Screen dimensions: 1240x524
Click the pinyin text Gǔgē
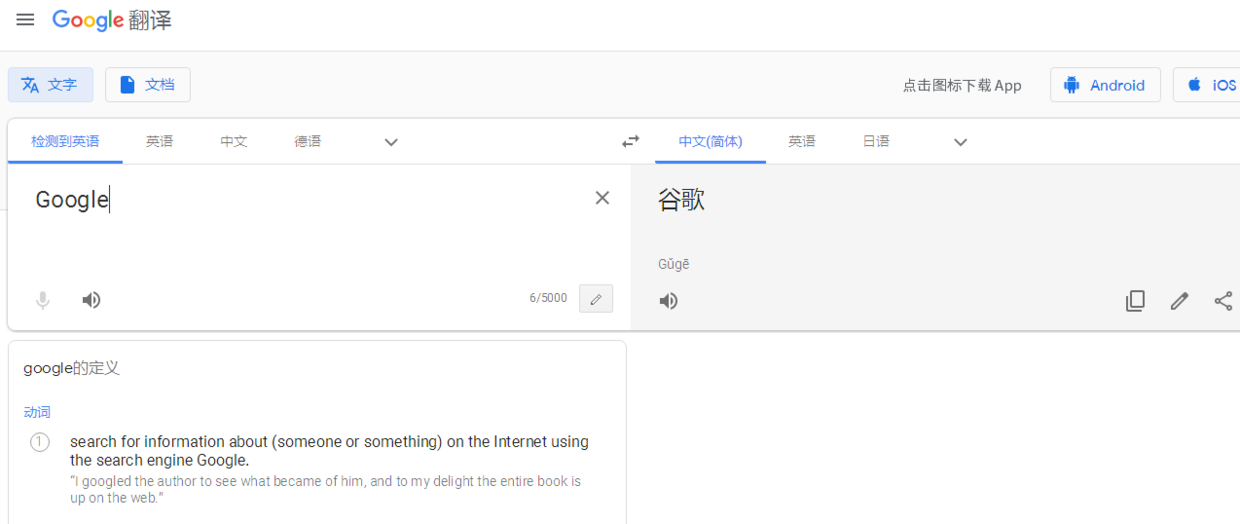pos(674,265)
